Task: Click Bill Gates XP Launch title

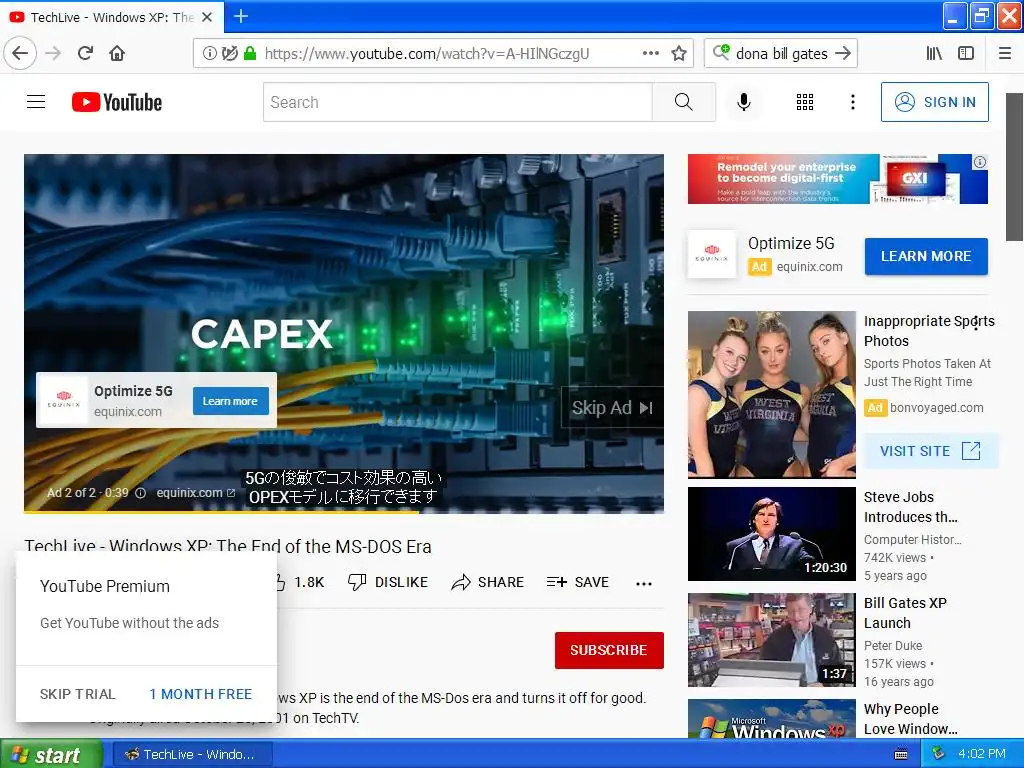Action: pyautogui.click(x=905, y=613)
